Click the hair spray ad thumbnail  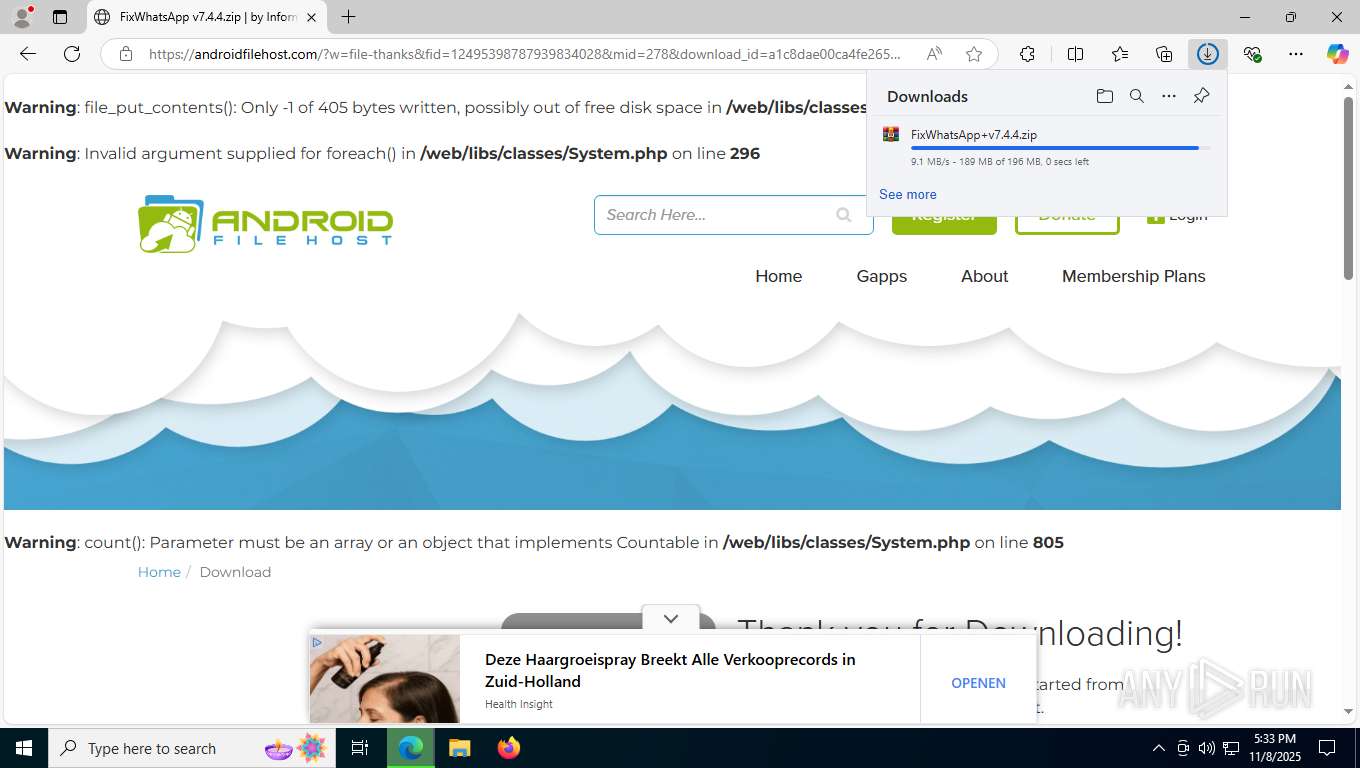tap(385, 679)
